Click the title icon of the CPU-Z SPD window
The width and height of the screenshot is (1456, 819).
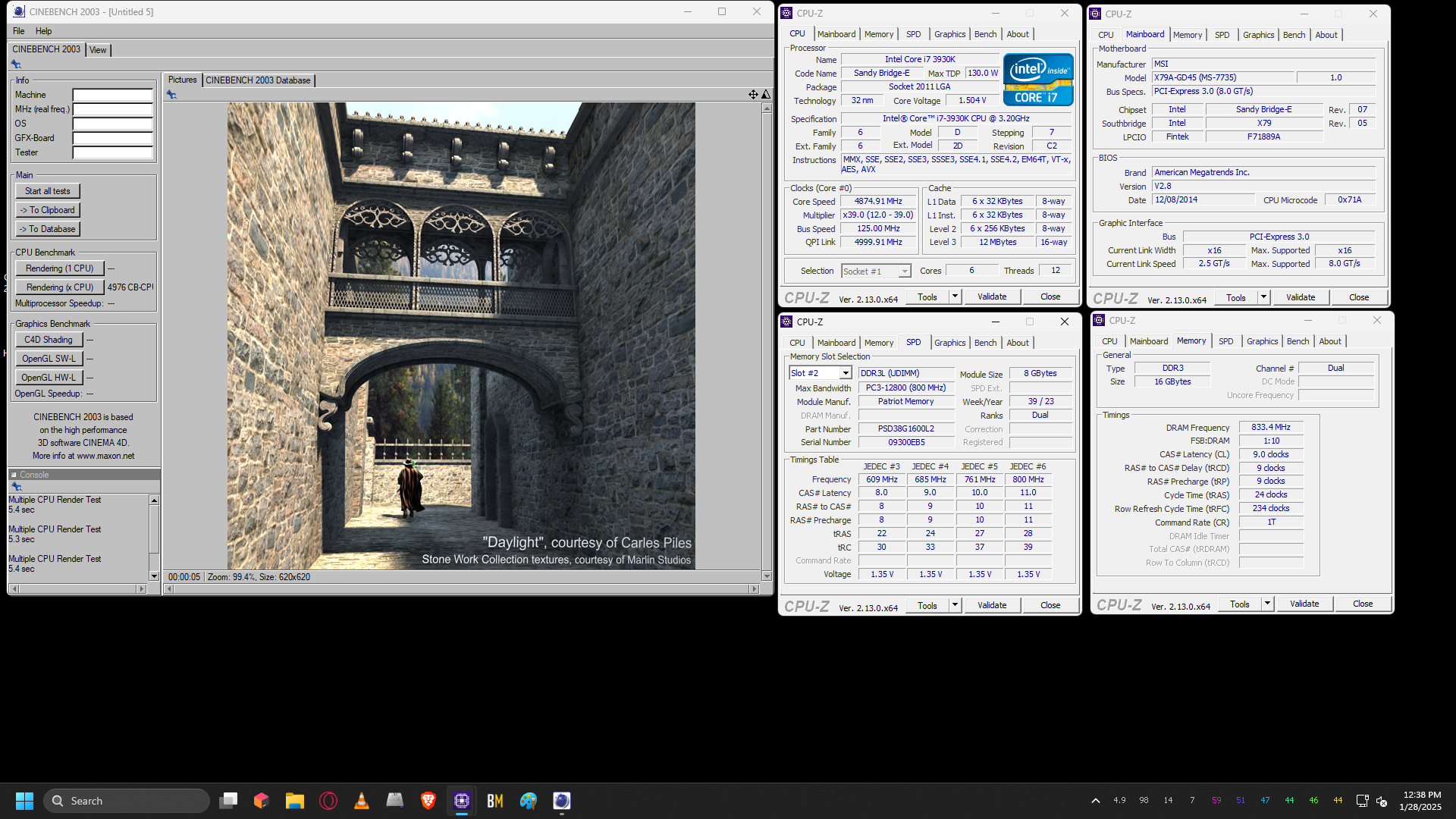[787, 322]
